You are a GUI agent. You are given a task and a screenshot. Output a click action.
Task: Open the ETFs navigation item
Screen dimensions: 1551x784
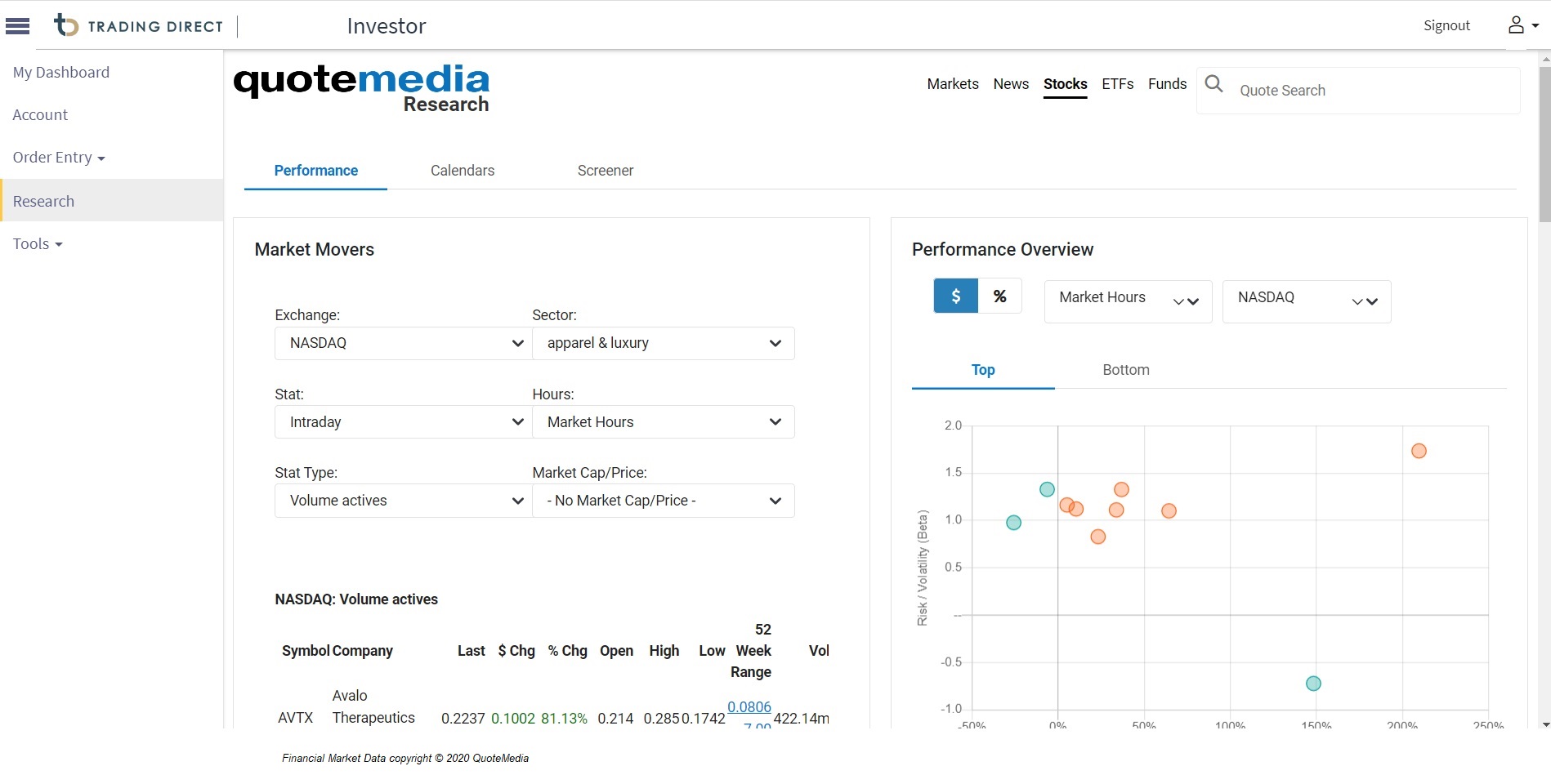(1118, 84)
